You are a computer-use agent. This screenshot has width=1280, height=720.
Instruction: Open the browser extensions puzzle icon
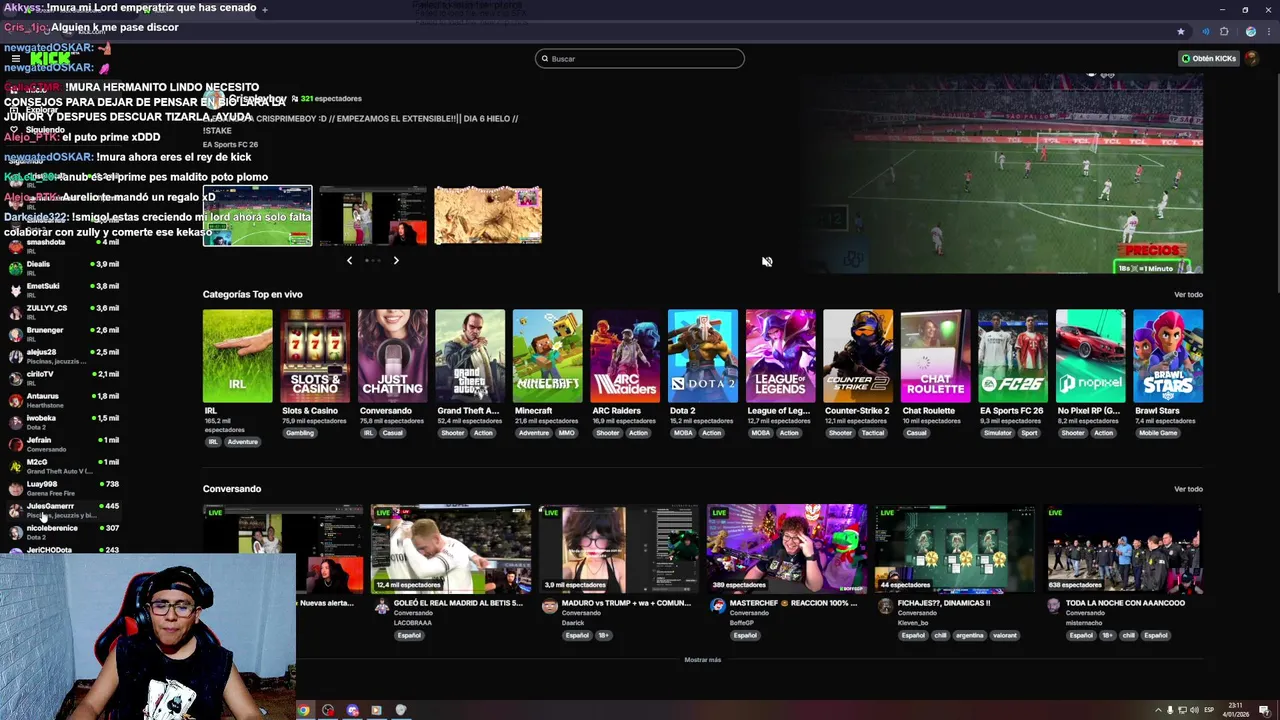[x=1224, y=31]
